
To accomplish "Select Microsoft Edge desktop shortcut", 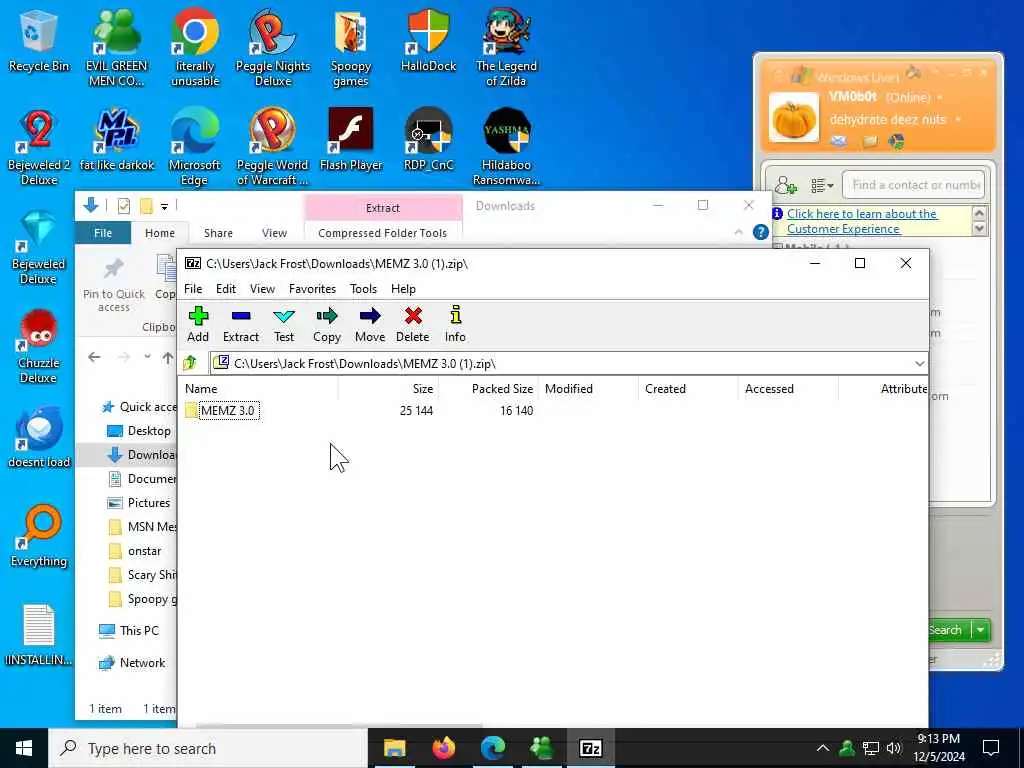I will click(x=195, y=148).
